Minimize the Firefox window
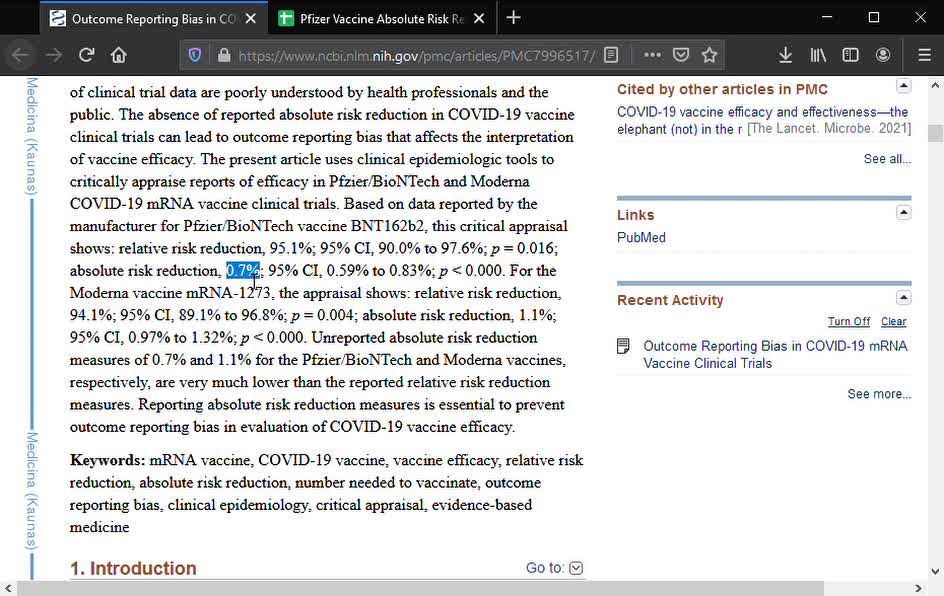Viewport: 944px width, 596px height. coord(827,17)
